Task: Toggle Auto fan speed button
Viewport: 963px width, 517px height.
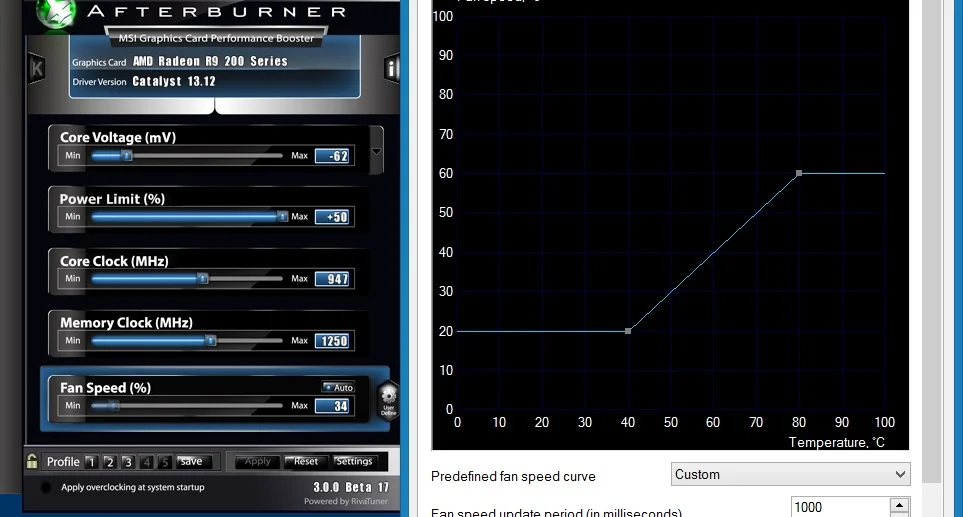Action: [x=338, y=387]
